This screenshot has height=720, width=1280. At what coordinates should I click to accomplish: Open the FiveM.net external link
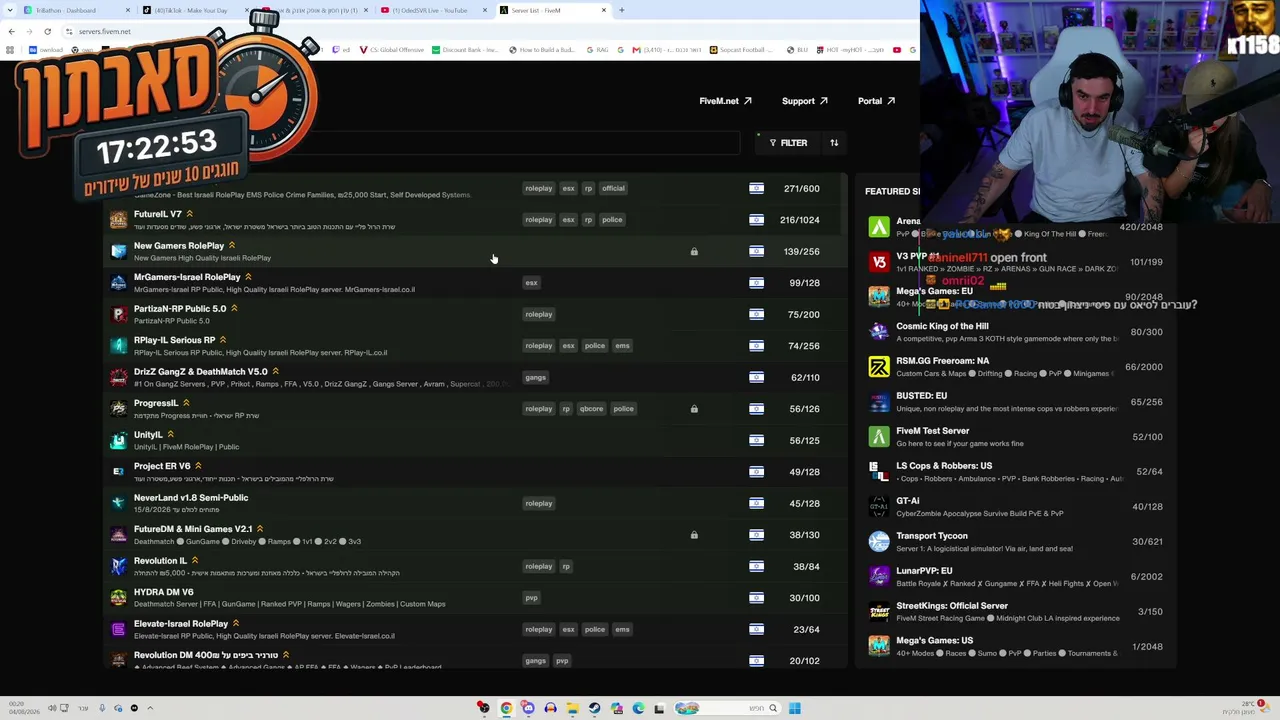(725, 101)
